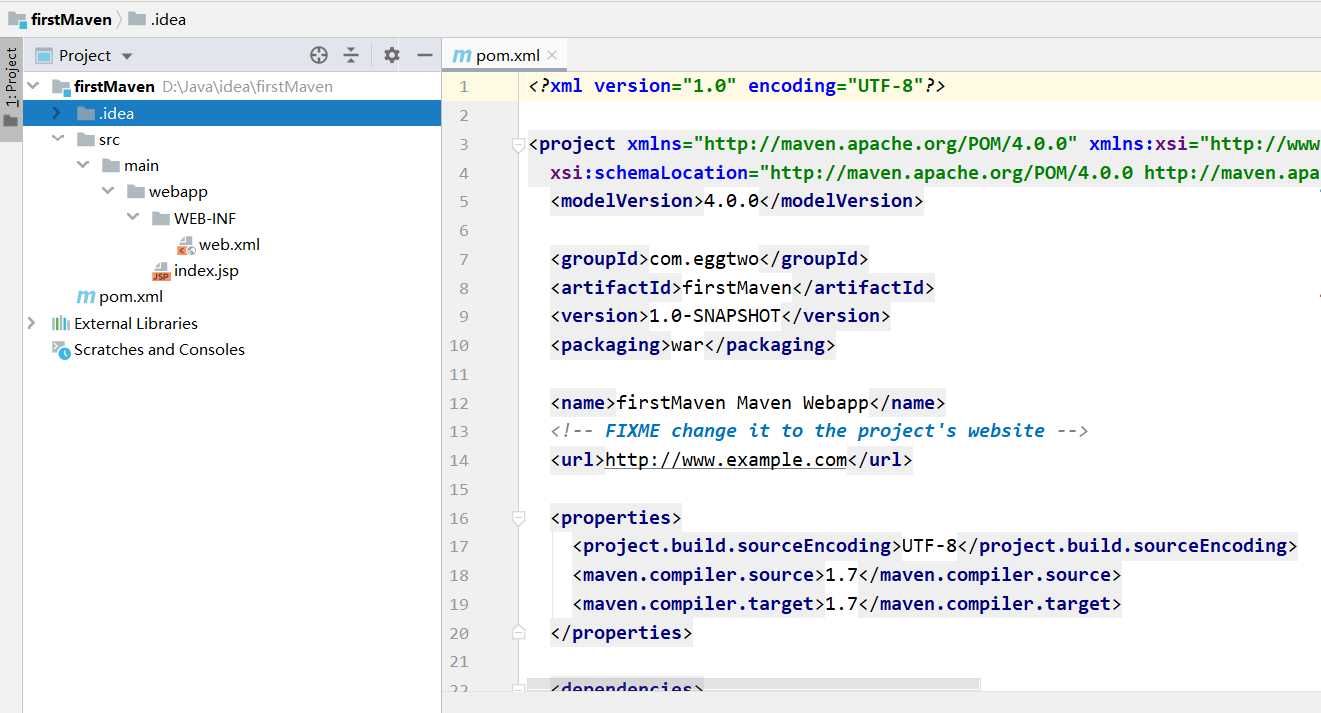Click the http://www.example.com link in editor
Viewport: 1321px width, 713px height.
coord(726,460)
